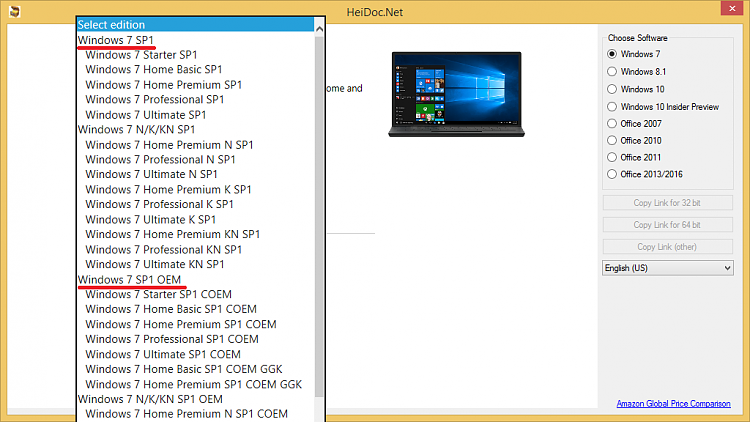Close the HeiDoc.Net window
The width and height of the screenshot is (750, 422).
tap(732, 9)
